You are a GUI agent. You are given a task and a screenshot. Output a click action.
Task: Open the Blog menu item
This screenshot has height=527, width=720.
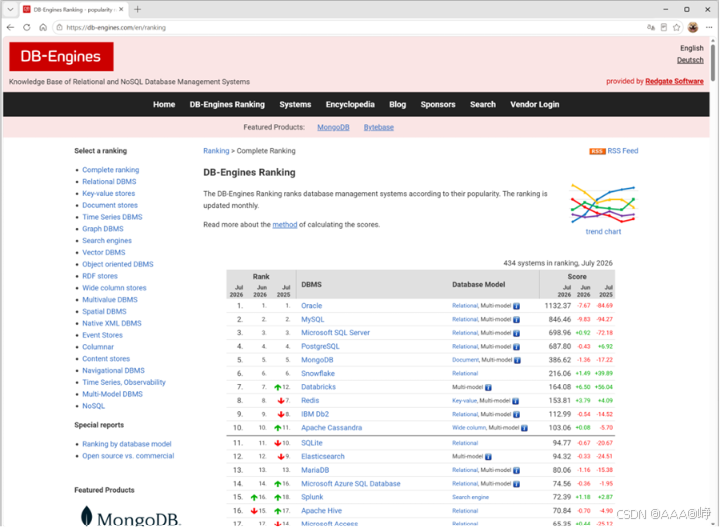[x=398, y=104]
